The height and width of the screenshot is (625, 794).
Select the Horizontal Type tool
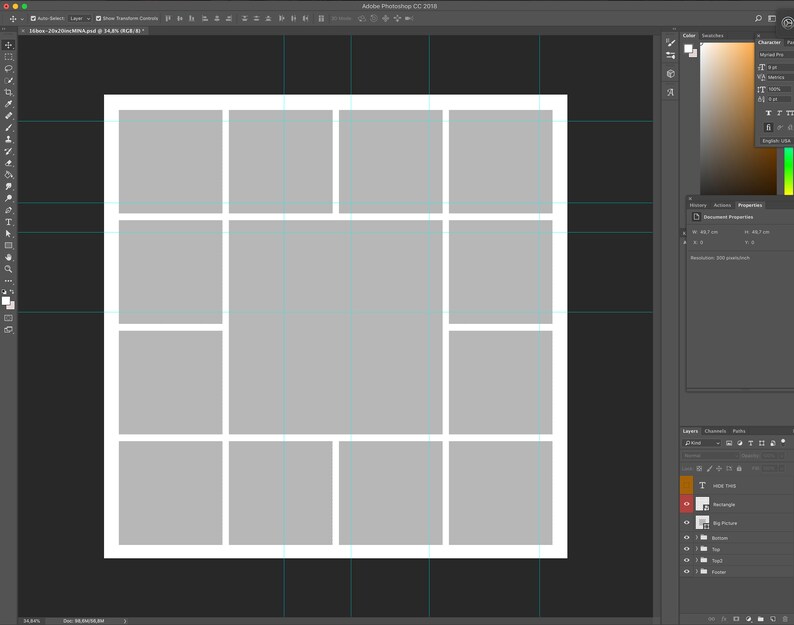pos(9,222)
